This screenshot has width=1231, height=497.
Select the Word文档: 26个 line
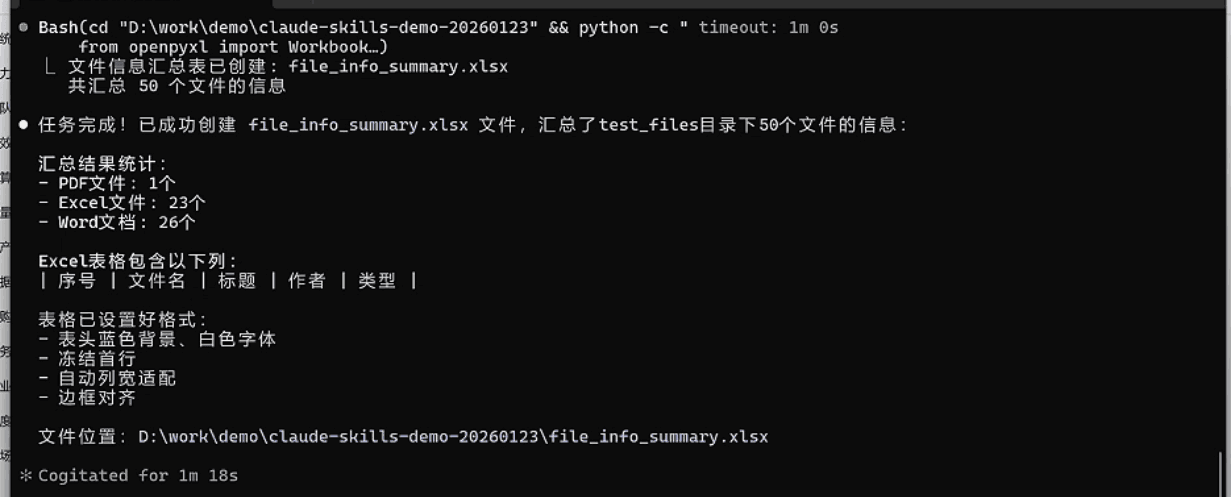[x=117, y=222]
